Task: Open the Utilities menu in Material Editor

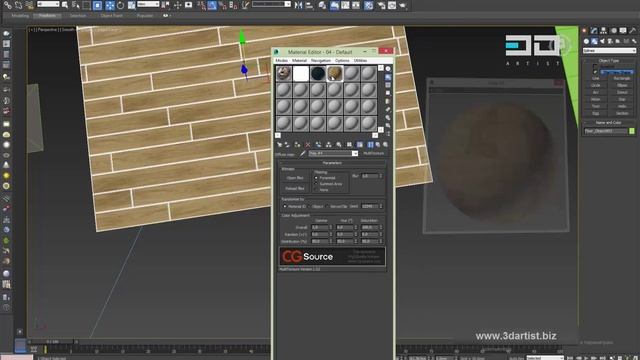Action: click(360, 60)
